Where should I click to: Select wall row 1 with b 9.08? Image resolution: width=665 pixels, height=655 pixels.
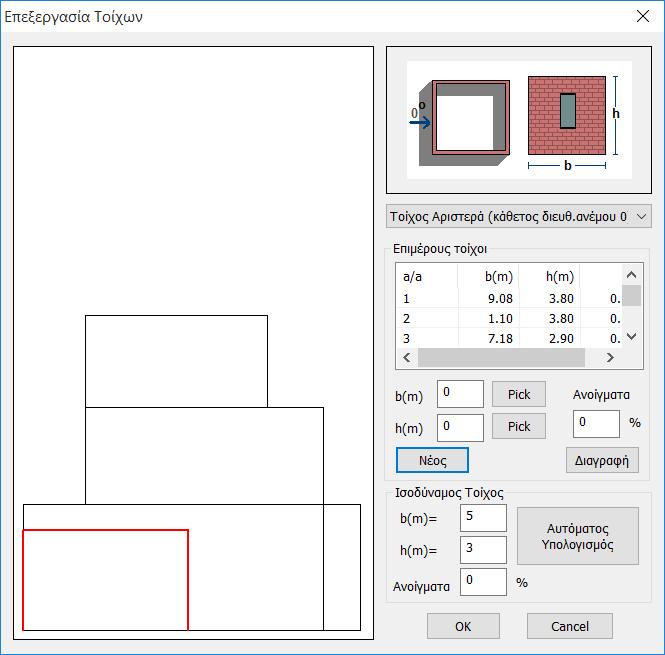pos(509,299)
